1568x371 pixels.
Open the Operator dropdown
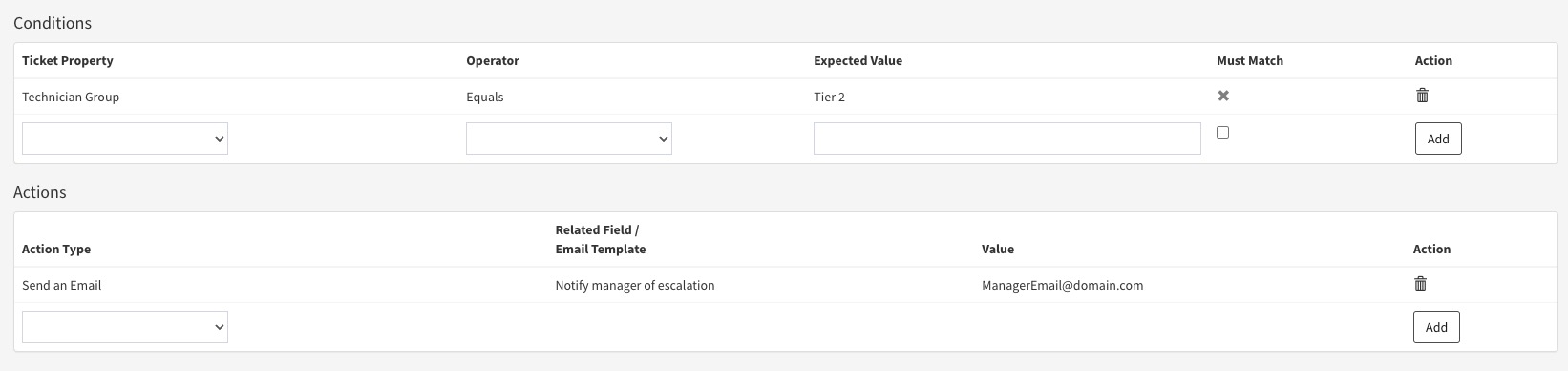coord(569,139)
